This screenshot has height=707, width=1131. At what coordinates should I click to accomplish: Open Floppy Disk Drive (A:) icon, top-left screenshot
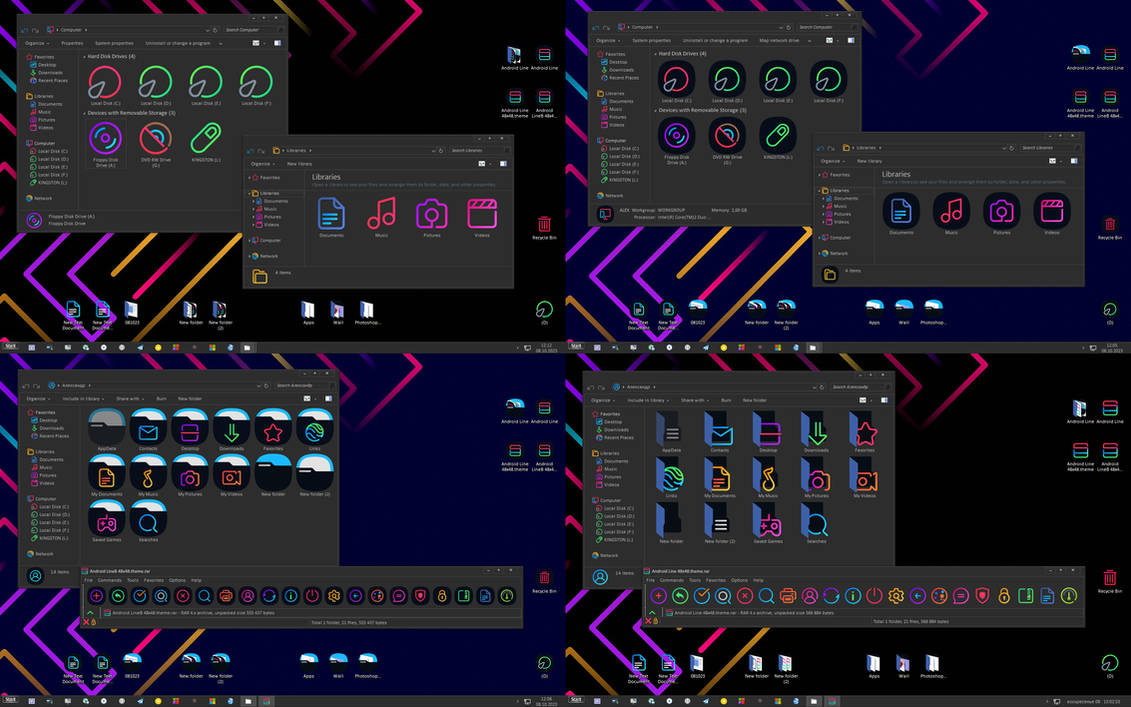point(105,139)
